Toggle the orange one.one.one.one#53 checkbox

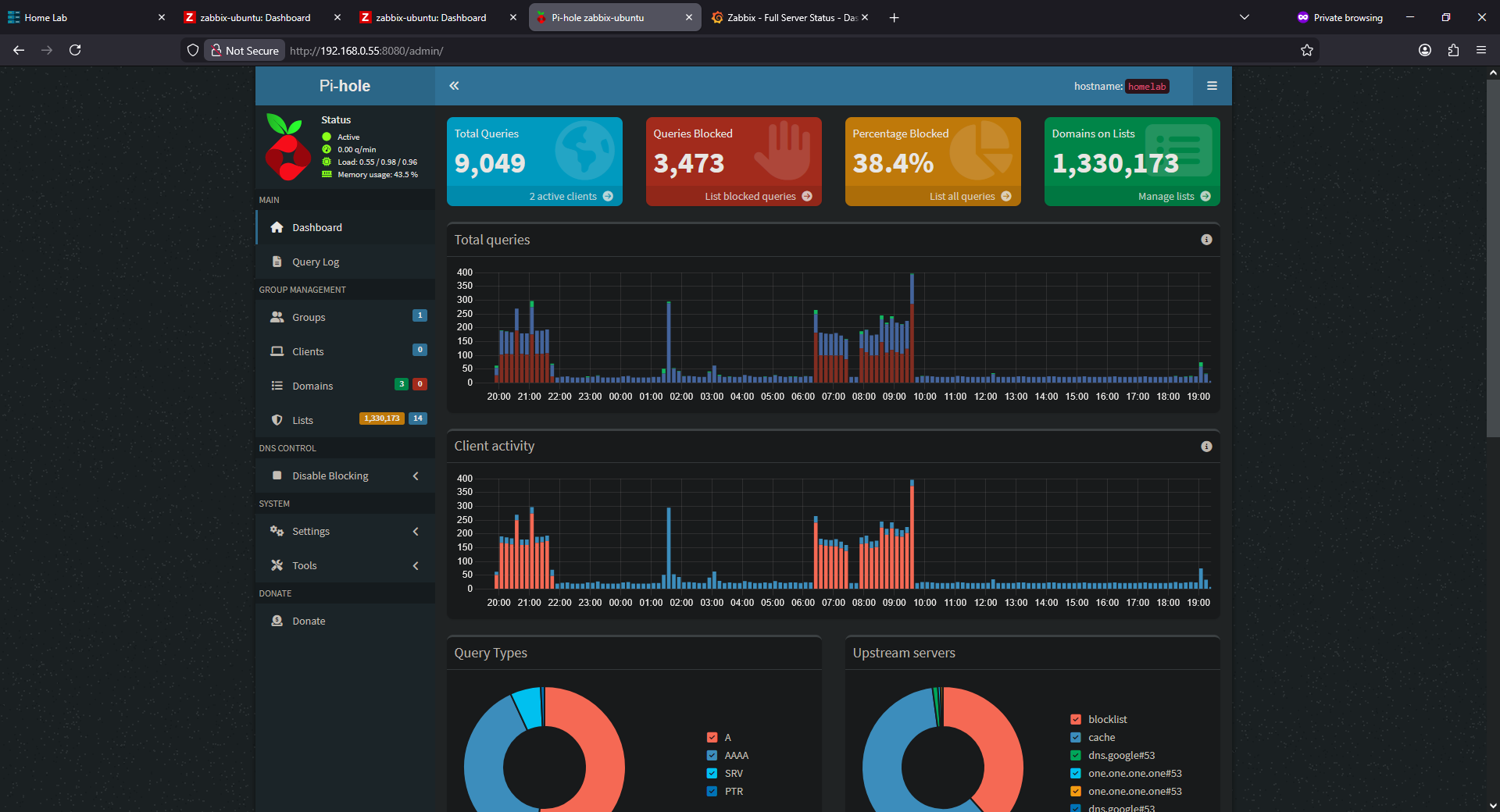[1076, 791]
